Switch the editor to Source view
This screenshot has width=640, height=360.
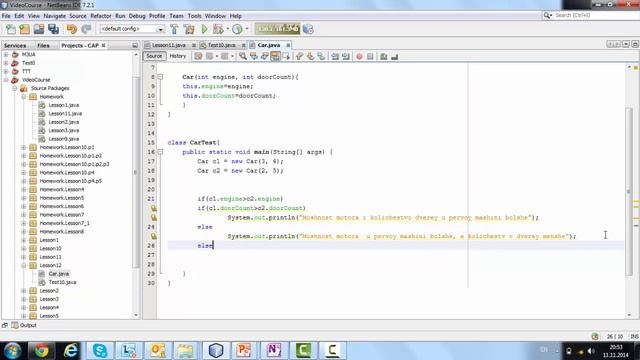(154, 56)
